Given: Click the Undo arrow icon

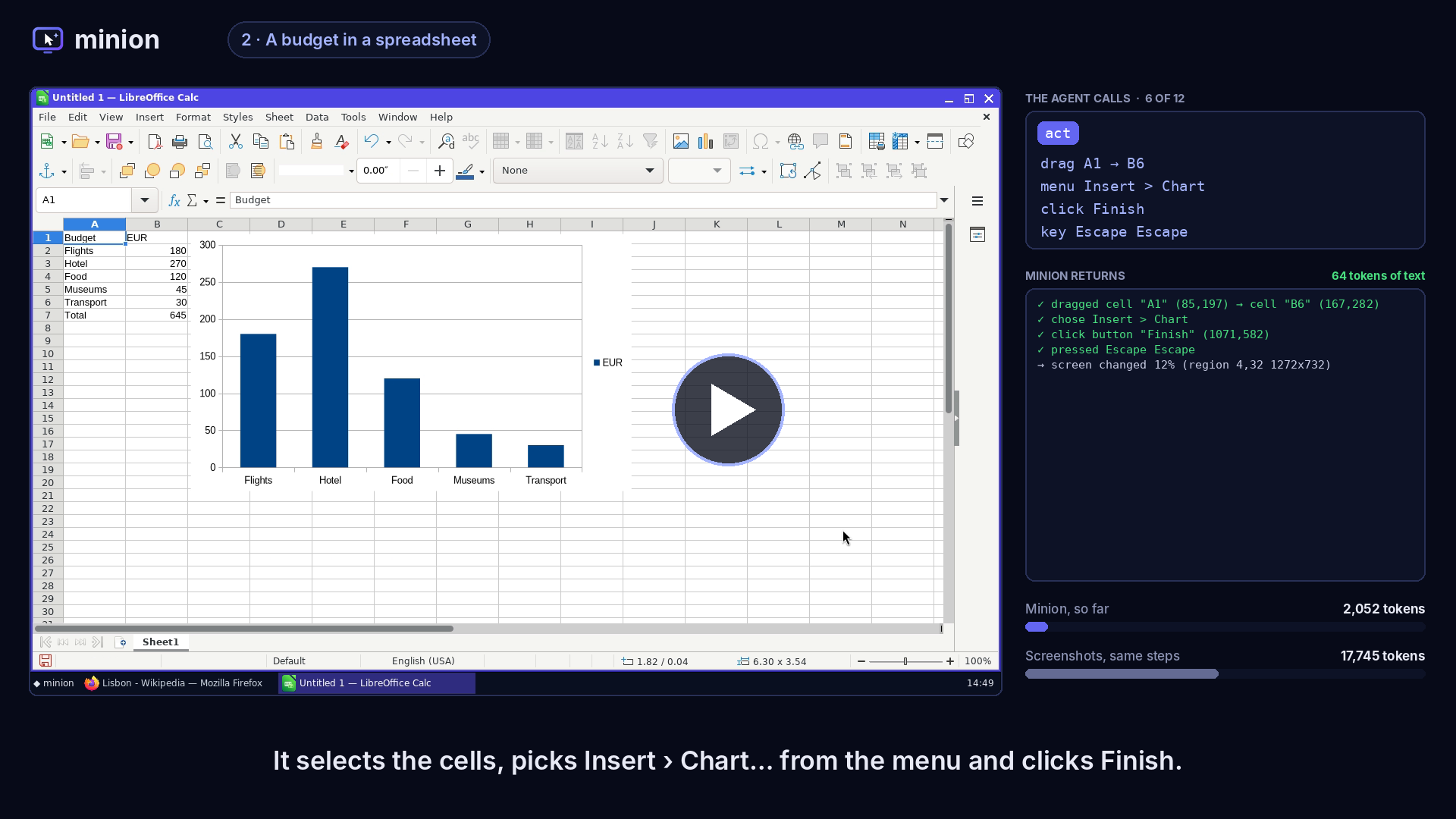Looking at the screenshot, I should coord(371,142).
